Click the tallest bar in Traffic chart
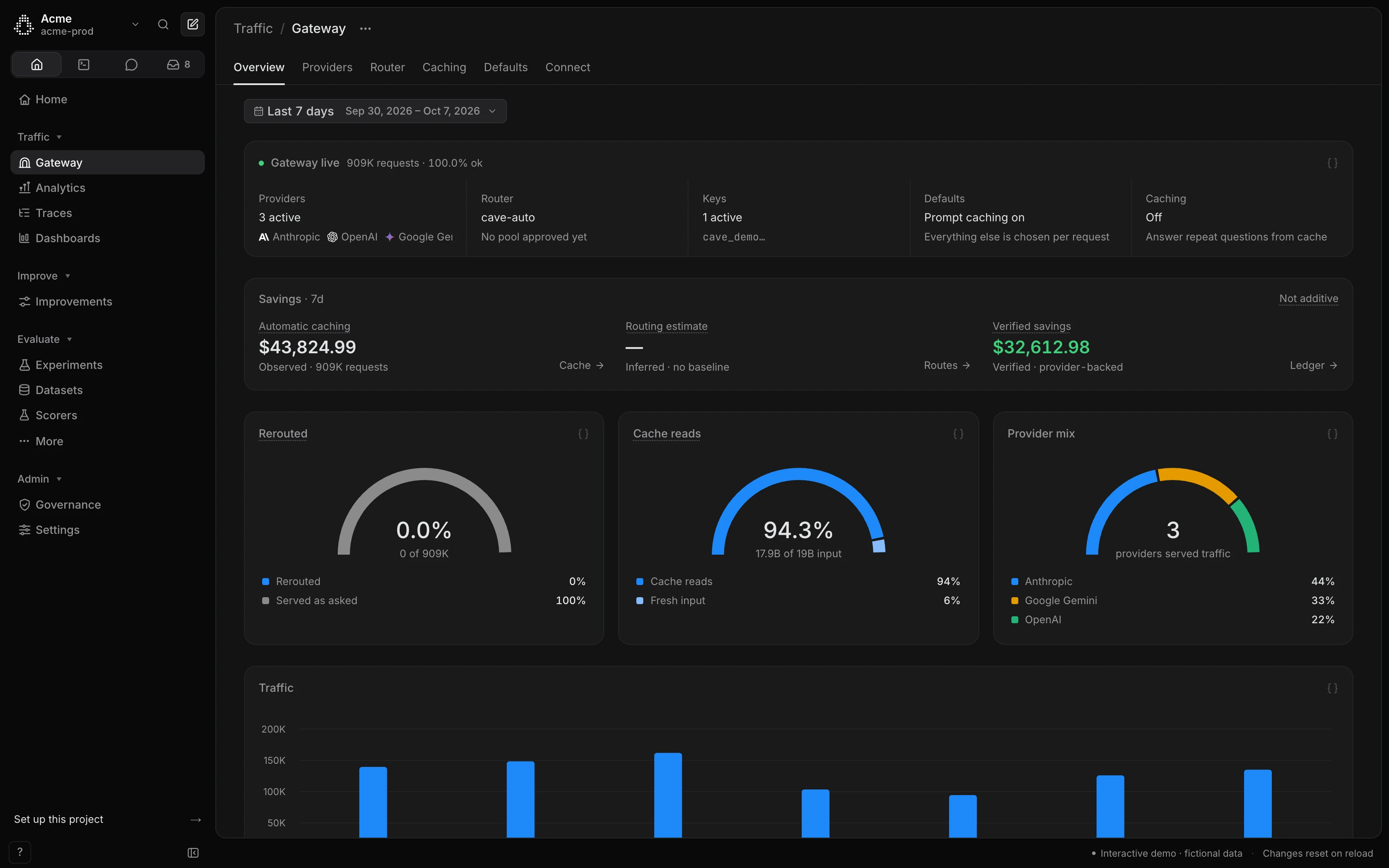The width and height of the screenshot is (1389, 868). 668,795
